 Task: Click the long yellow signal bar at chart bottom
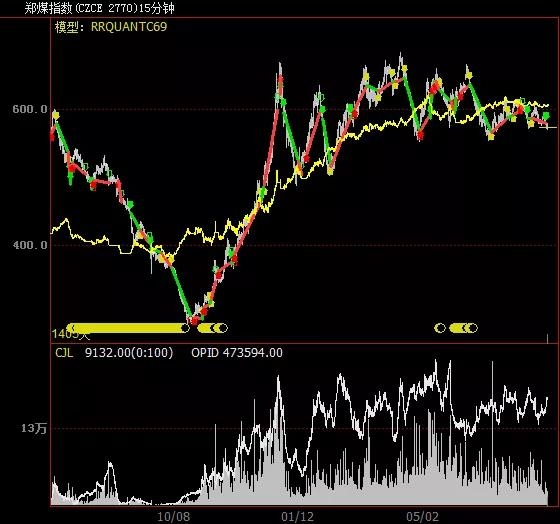128,328
